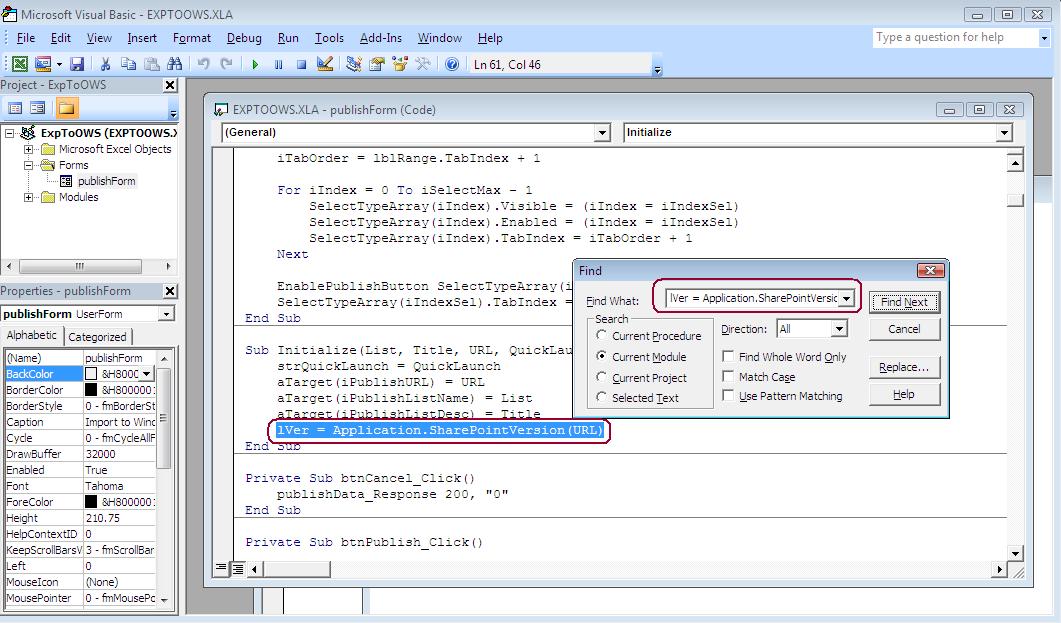Screen dimensions: 1061x623
Task: Close the Find dialog with red X
Action: point(930,271)
